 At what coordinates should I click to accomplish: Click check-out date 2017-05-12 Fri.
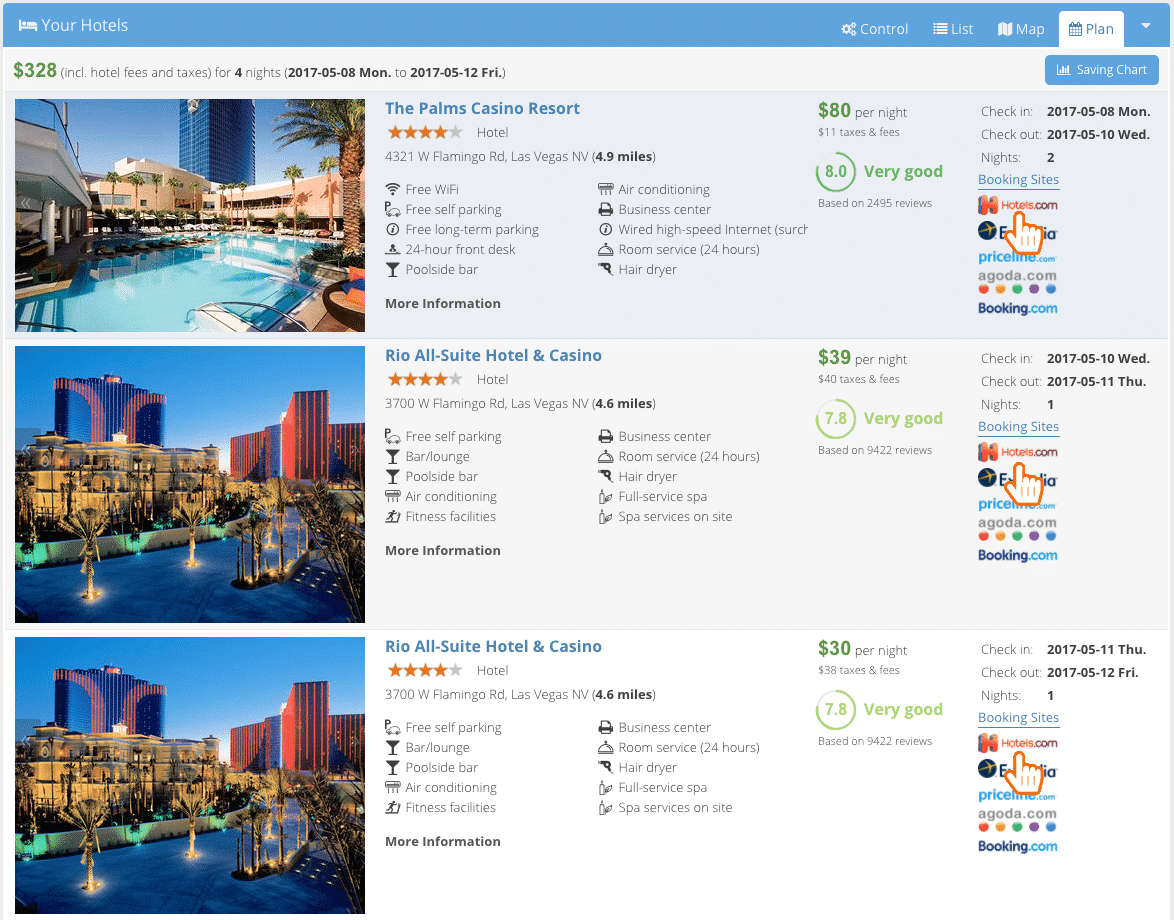click(x=1092, y=672)
